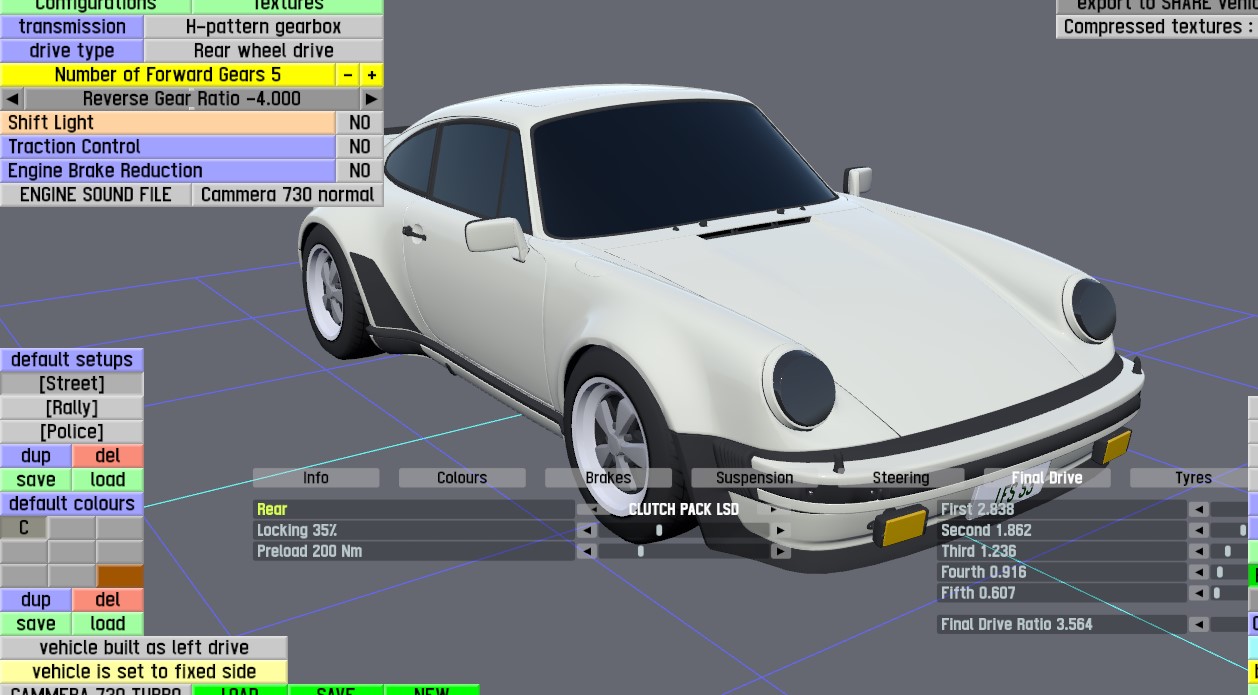Decrease the Fourth gear ratio
The image size is (1258, 695).
click(1198, 572)
